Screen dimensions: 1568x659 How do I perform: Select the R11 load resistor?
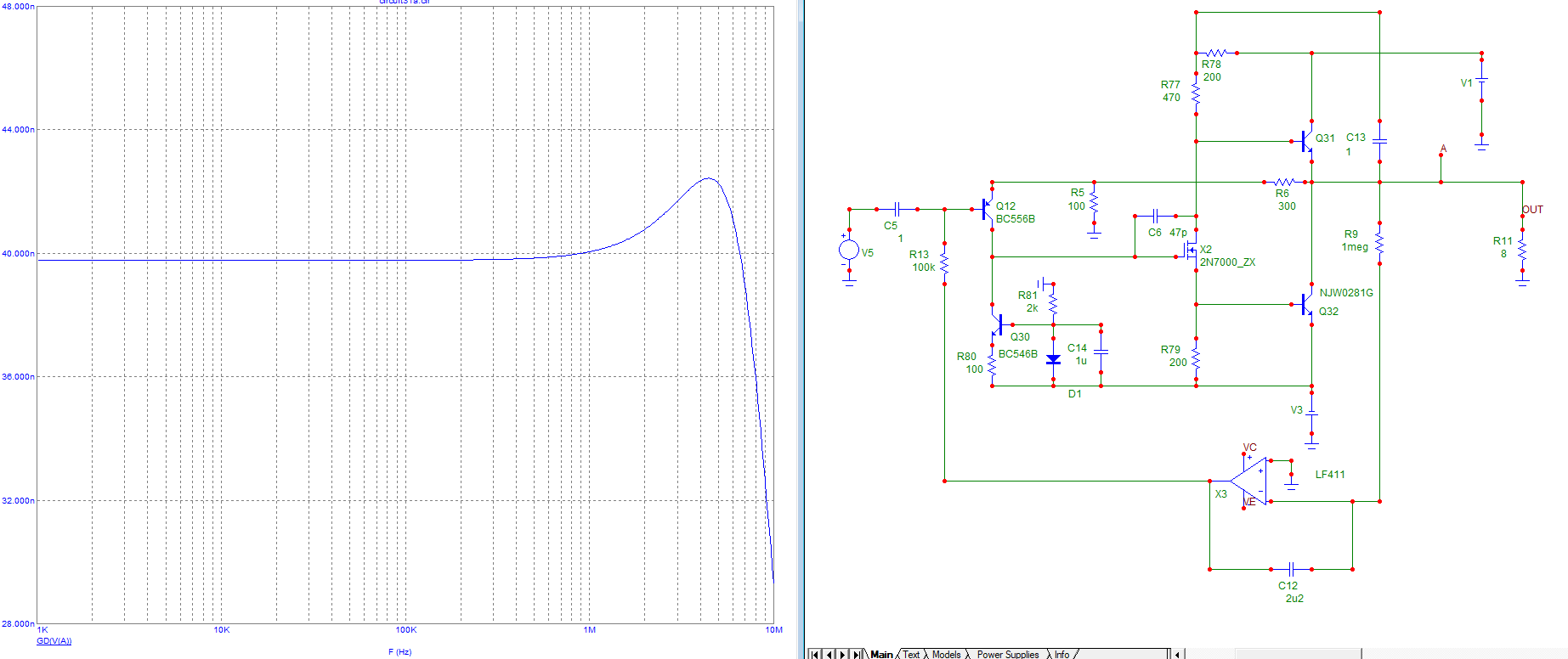point(1522,251)
